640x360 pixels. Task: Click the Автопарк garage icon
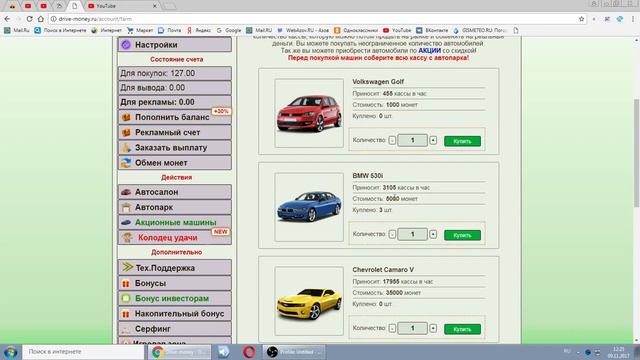pyautogui.click(x=126, y=207)
